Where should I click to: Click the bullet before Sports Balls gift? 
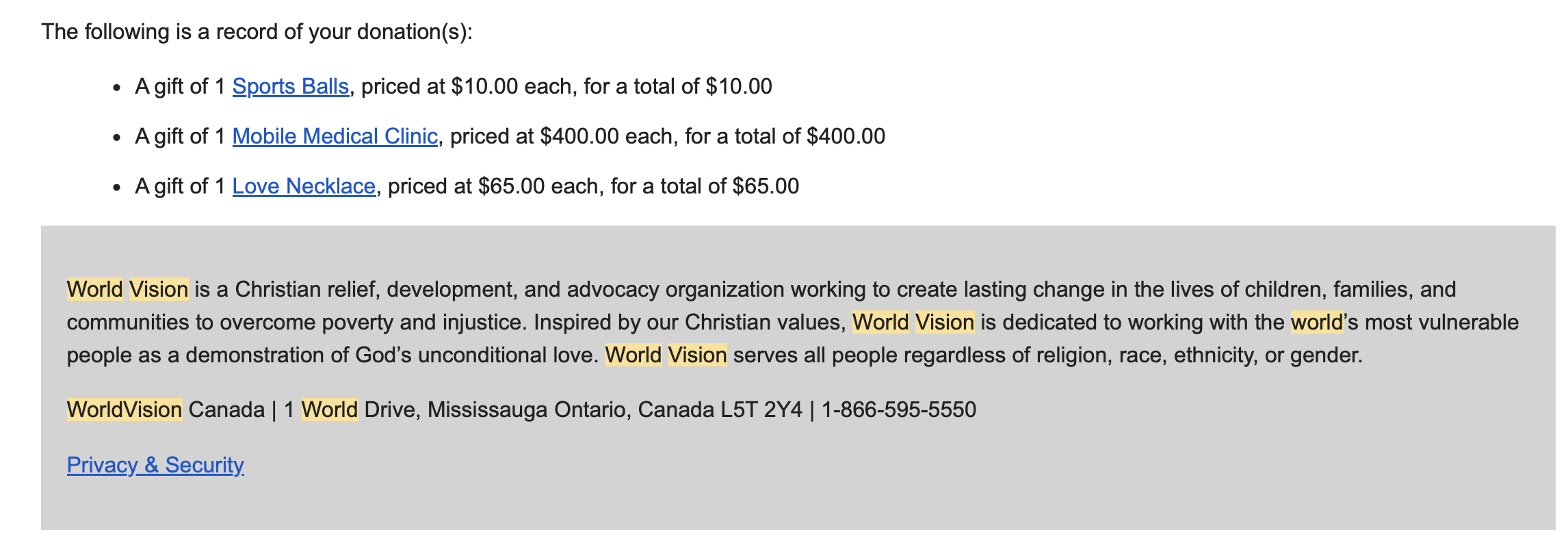[x=118, y=88]
